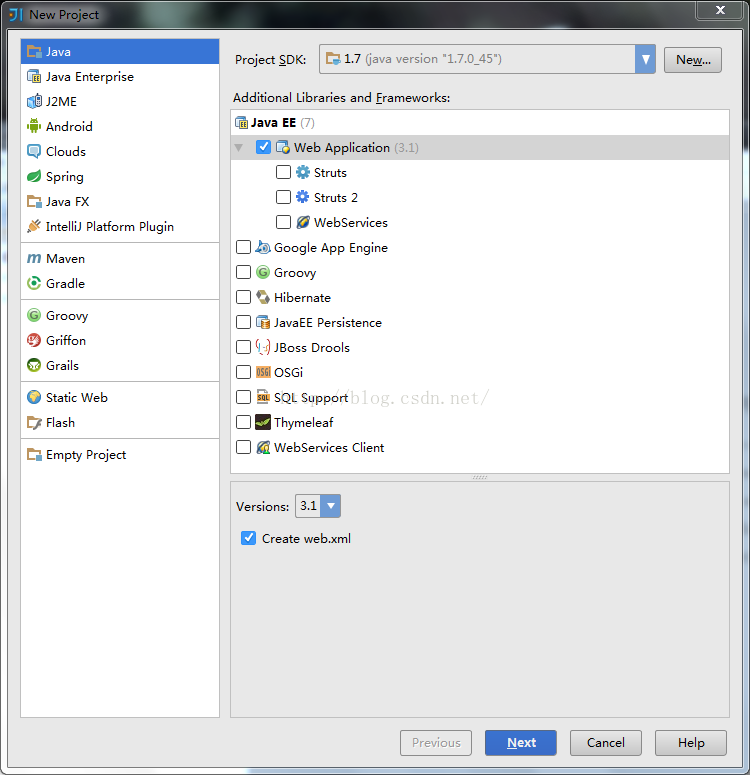Image resolution: width=750 pixels, height=775 pixels.
Task: Select the Griffon icon
Action: (x=34, y=340)
